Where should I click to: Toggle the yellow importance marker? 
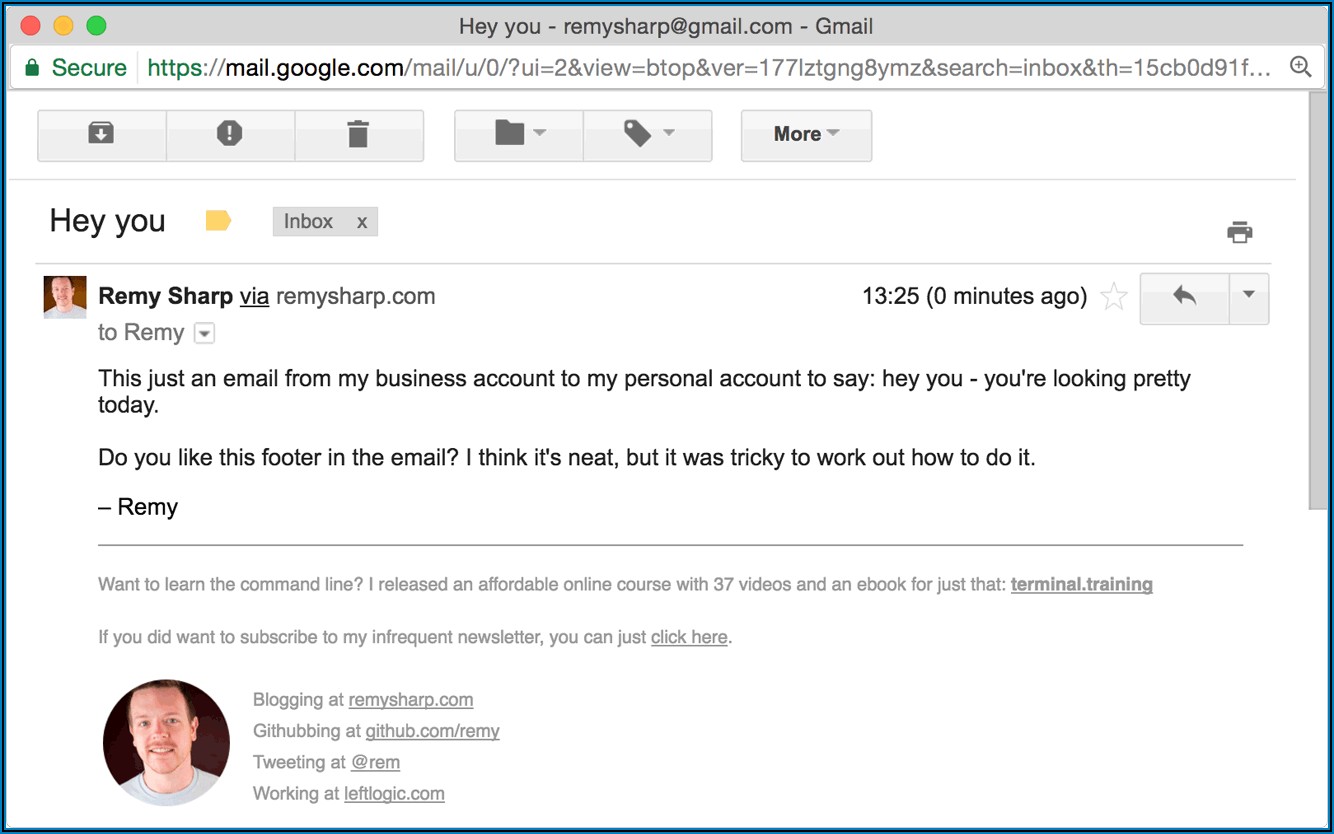218,221
